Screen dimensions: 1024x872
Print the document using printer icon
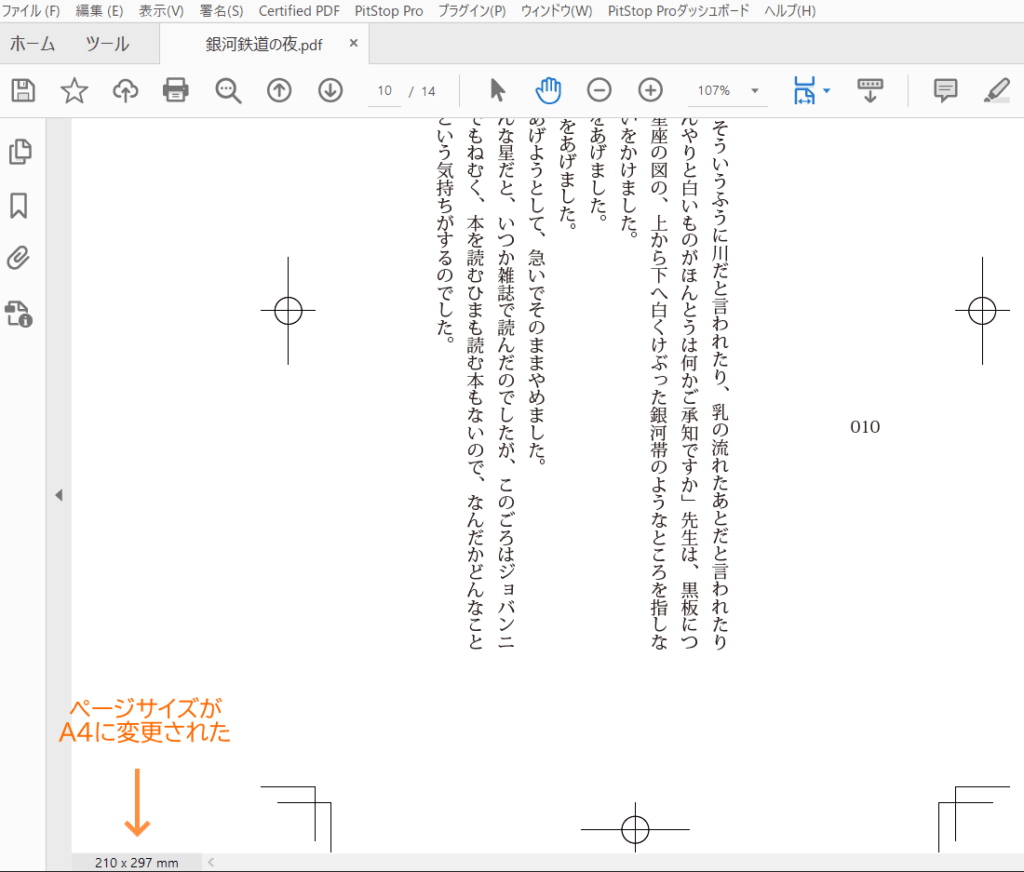[176, 91]
